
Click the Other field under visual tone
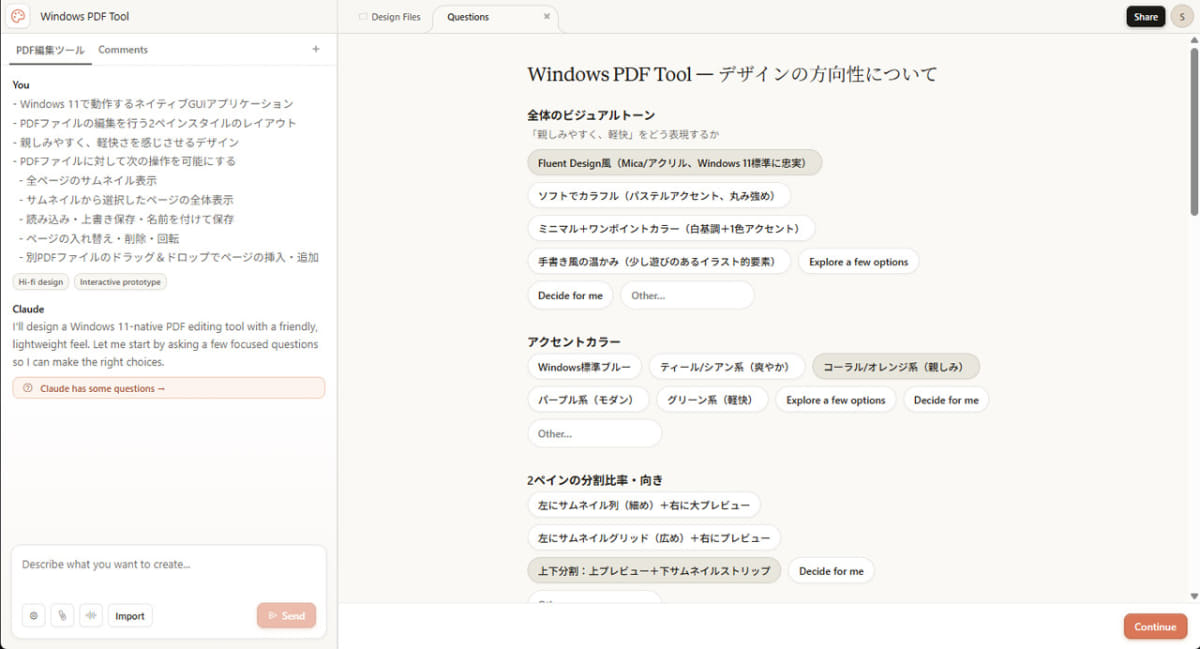(687, 295)
